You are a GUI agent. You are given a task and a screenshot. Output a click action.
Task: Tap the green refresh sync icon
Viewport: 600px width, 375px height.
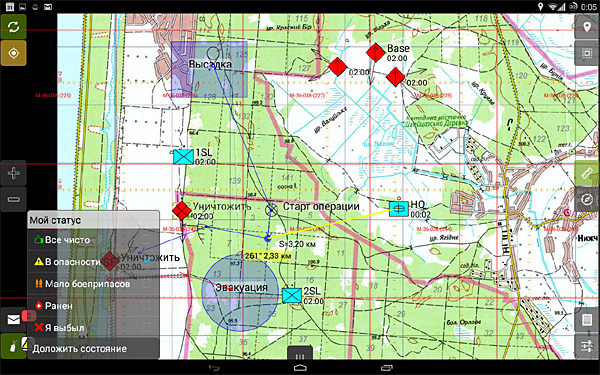tap(13, 27)
